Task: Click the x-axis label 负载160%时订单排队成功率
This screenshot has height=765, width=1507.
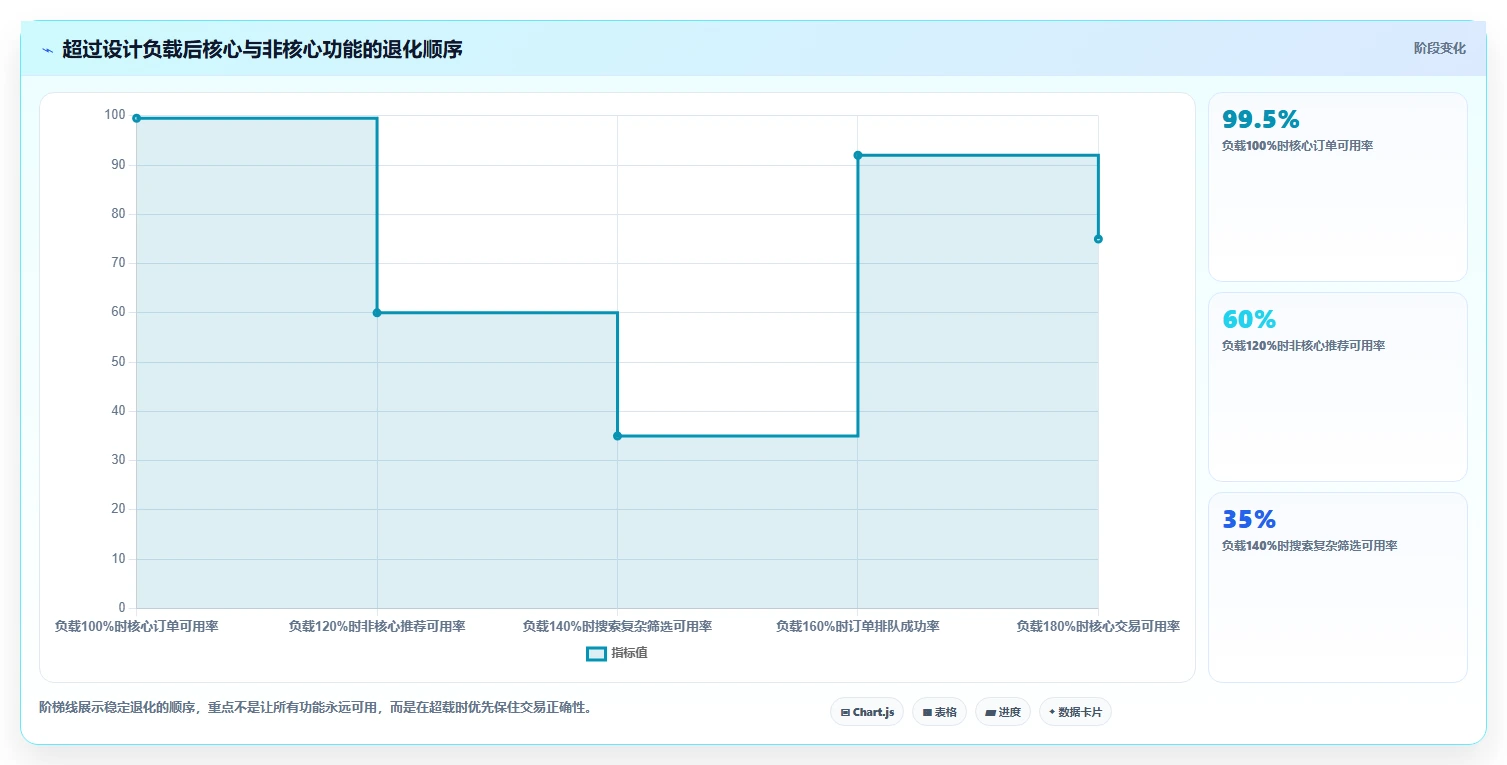Action: click(x=858, y=627)
